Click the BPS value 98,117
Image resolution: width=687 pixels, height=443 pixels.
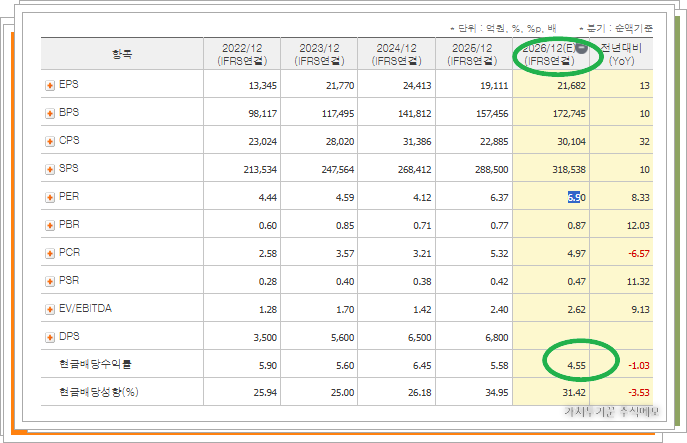point(263,113)
